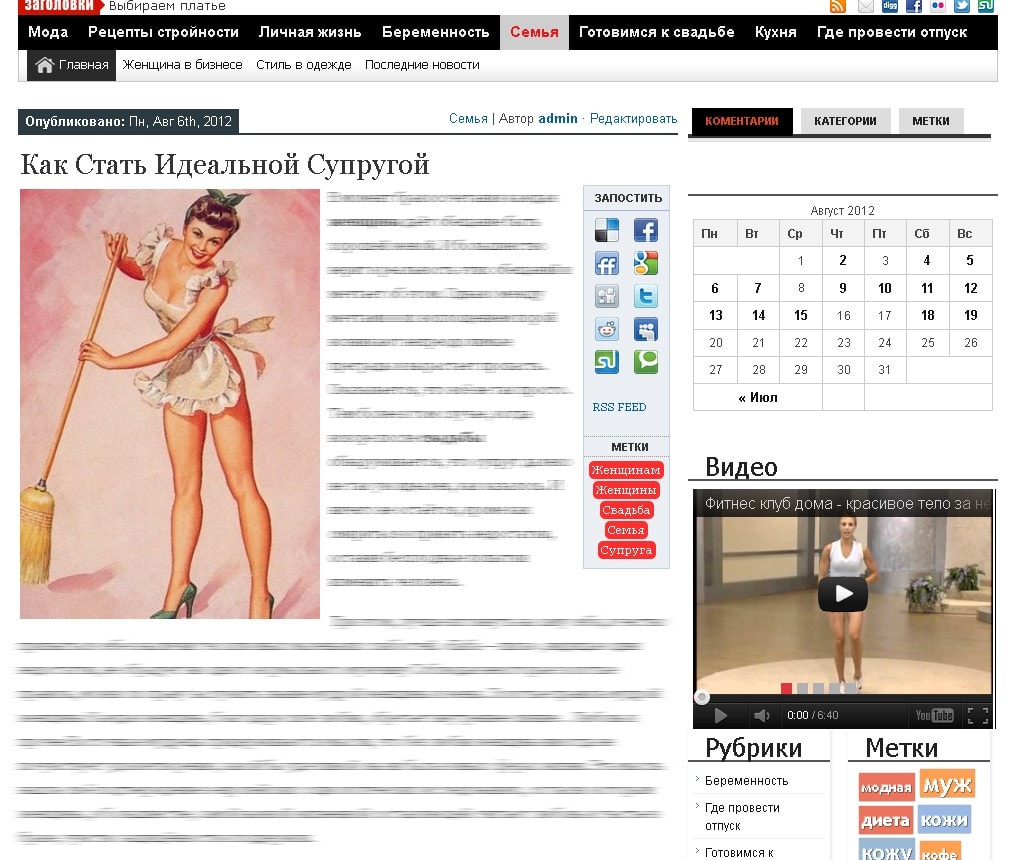Share article via Reddit icon
The width and height of the screenshot is (1016, 860).
(607, 329)
